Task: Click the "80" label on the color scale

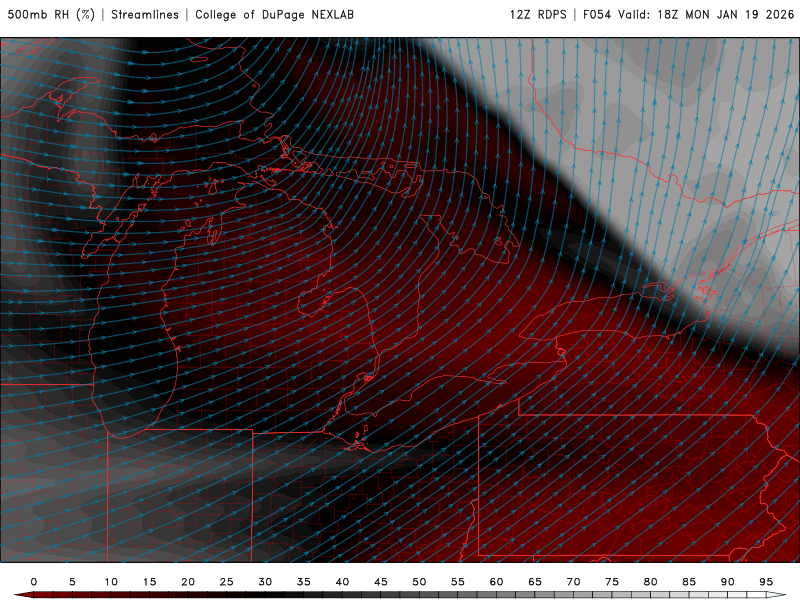Action: (651, 582)
